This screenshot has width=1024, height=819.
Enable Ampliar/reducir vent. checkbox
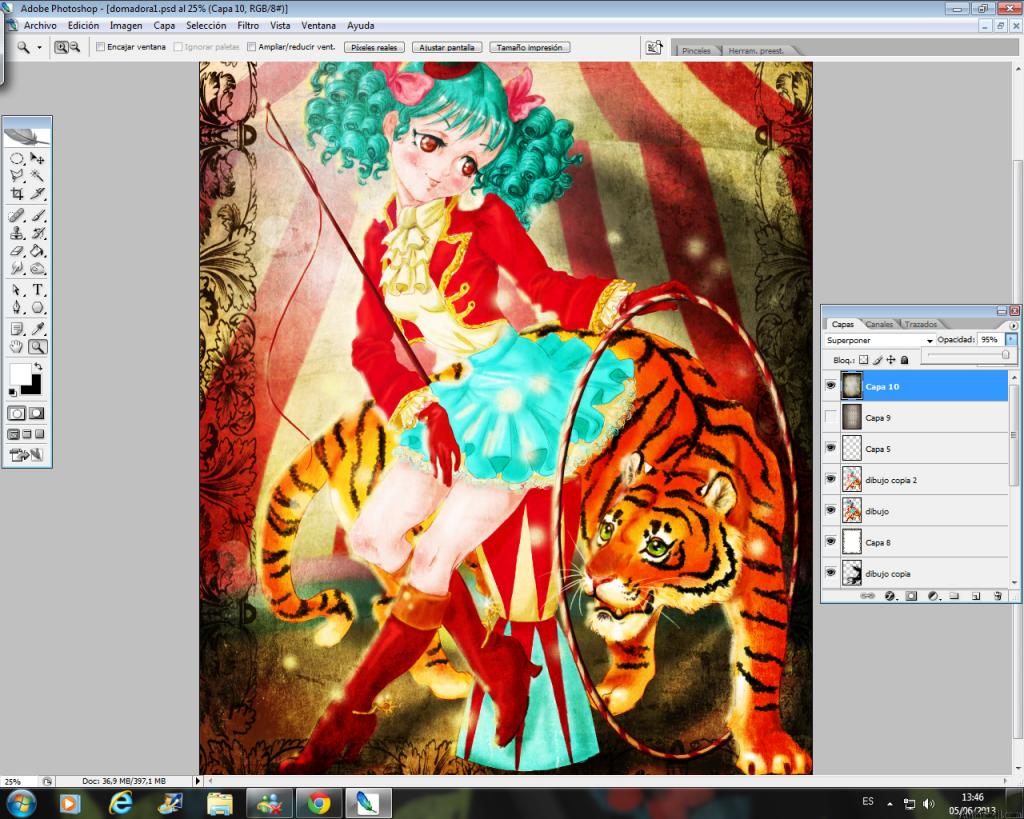tap(251, 47)
